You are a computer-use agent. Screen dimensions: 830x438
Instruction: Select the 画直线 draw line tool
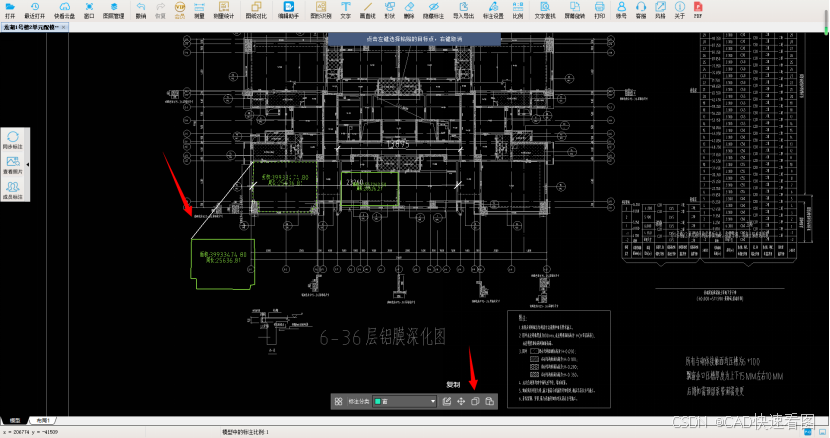pyautogui.click(x=367, y=10)
